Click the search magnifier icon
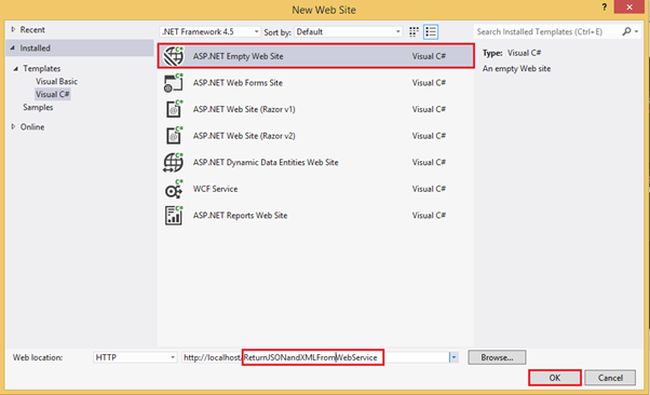The image size is (650, 395). 626,32
